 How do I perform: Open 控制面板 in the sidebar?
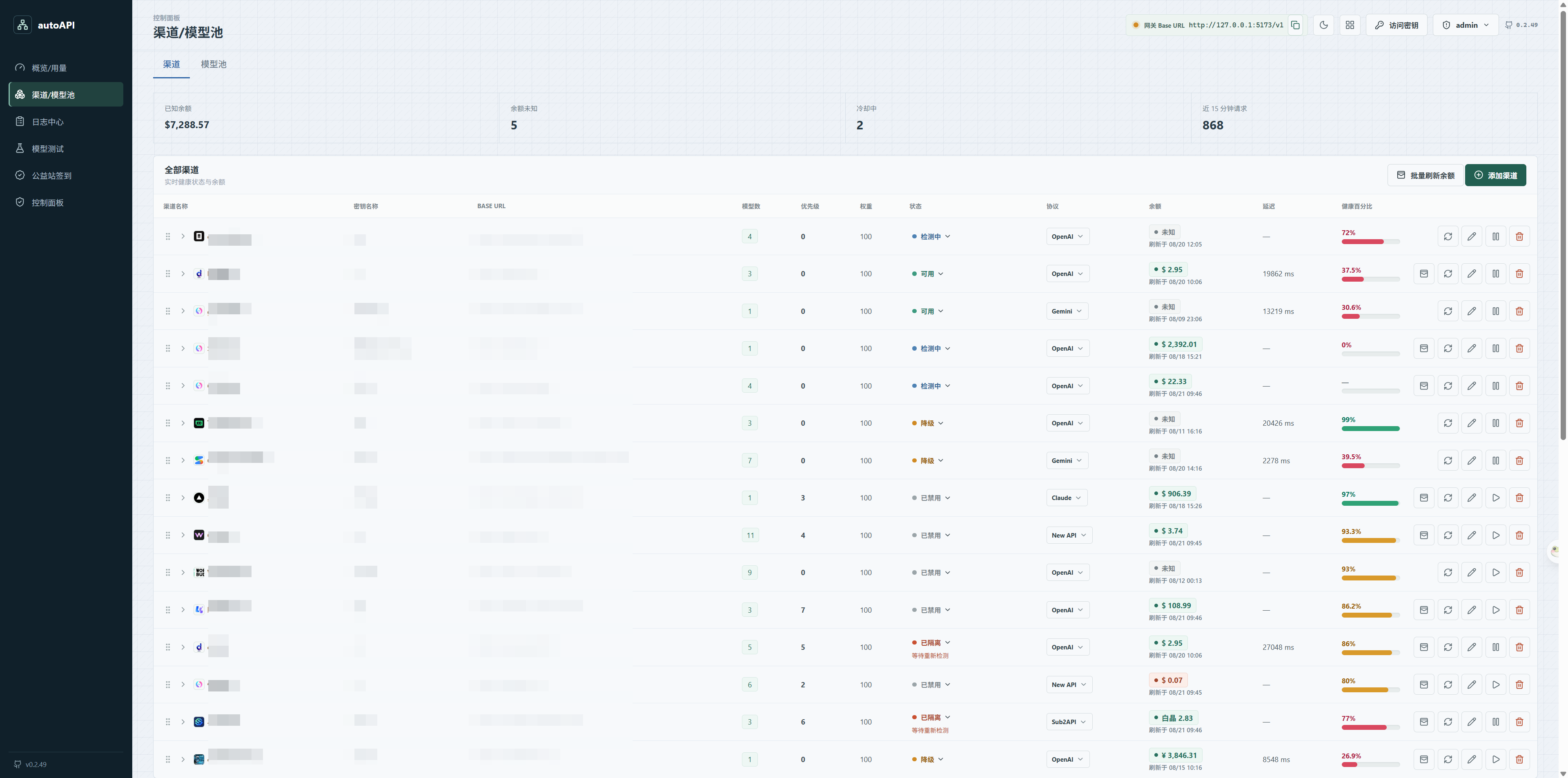pos(66,202)
